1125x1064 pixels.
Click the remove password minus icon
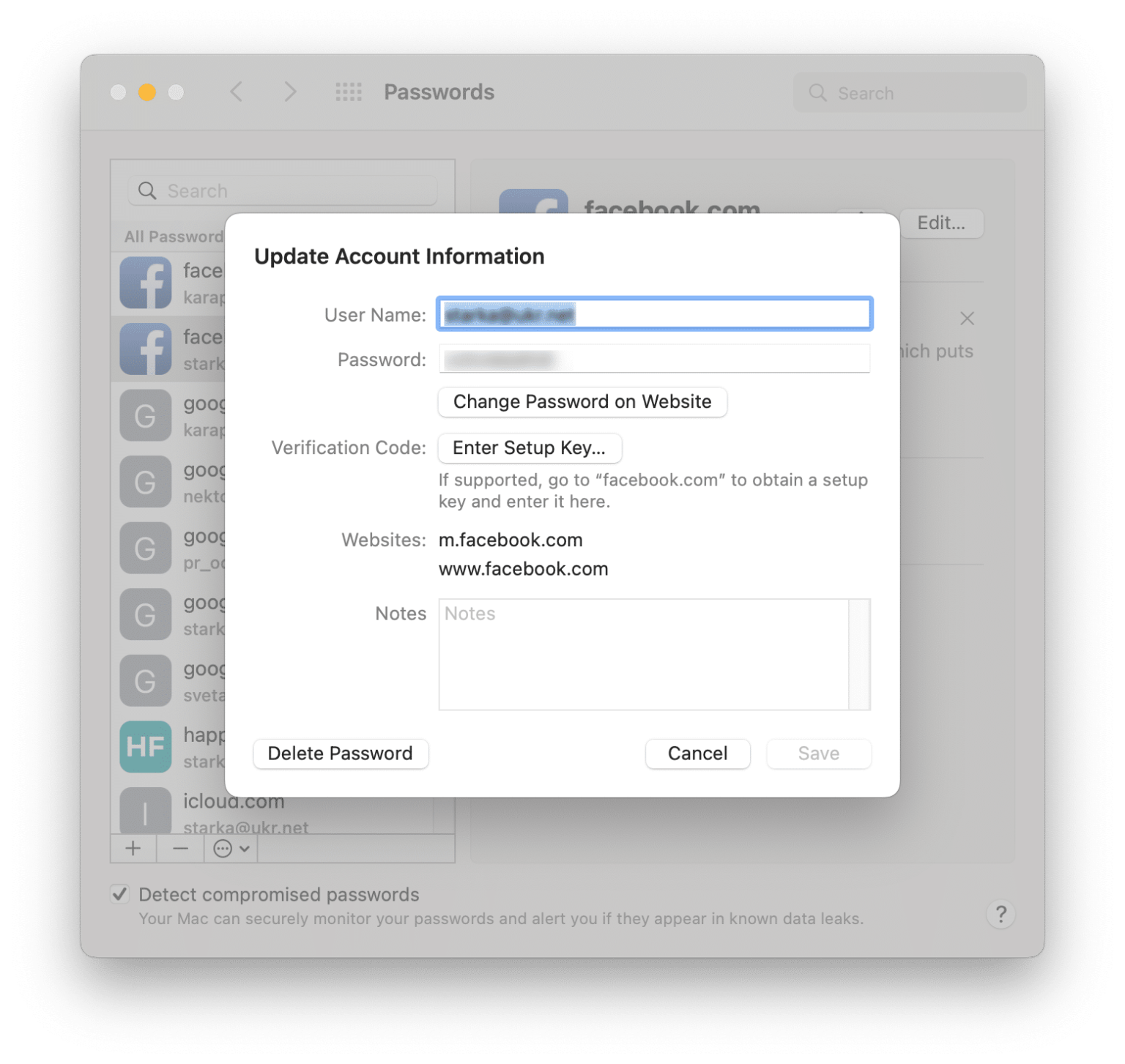pos(179,849)
